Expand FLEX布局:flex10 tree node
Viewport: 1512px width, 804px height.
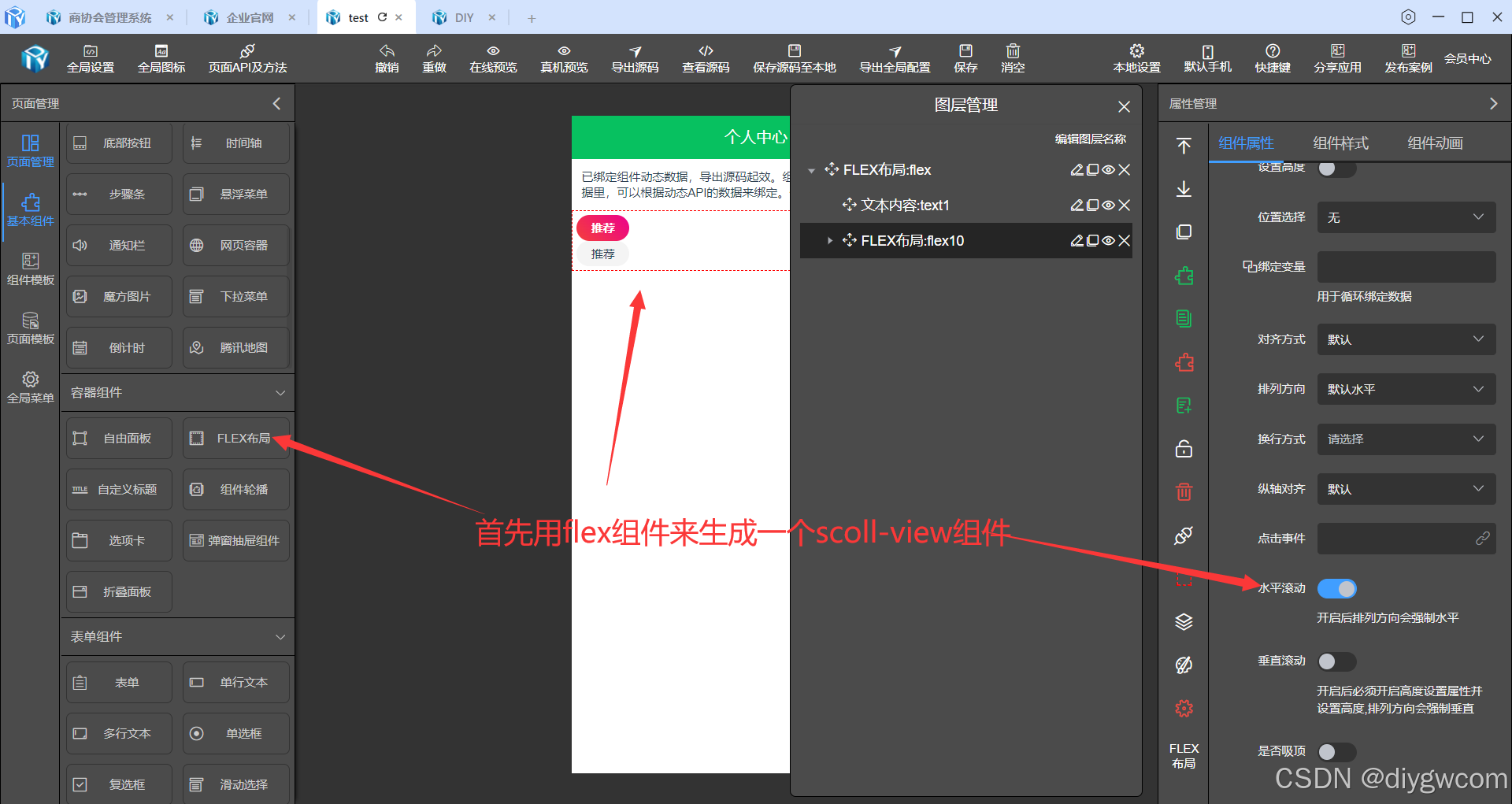coord(829,241)
